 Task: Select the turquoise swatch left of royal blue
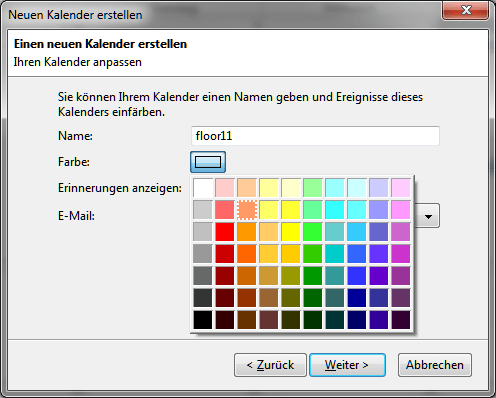(335, 254)
